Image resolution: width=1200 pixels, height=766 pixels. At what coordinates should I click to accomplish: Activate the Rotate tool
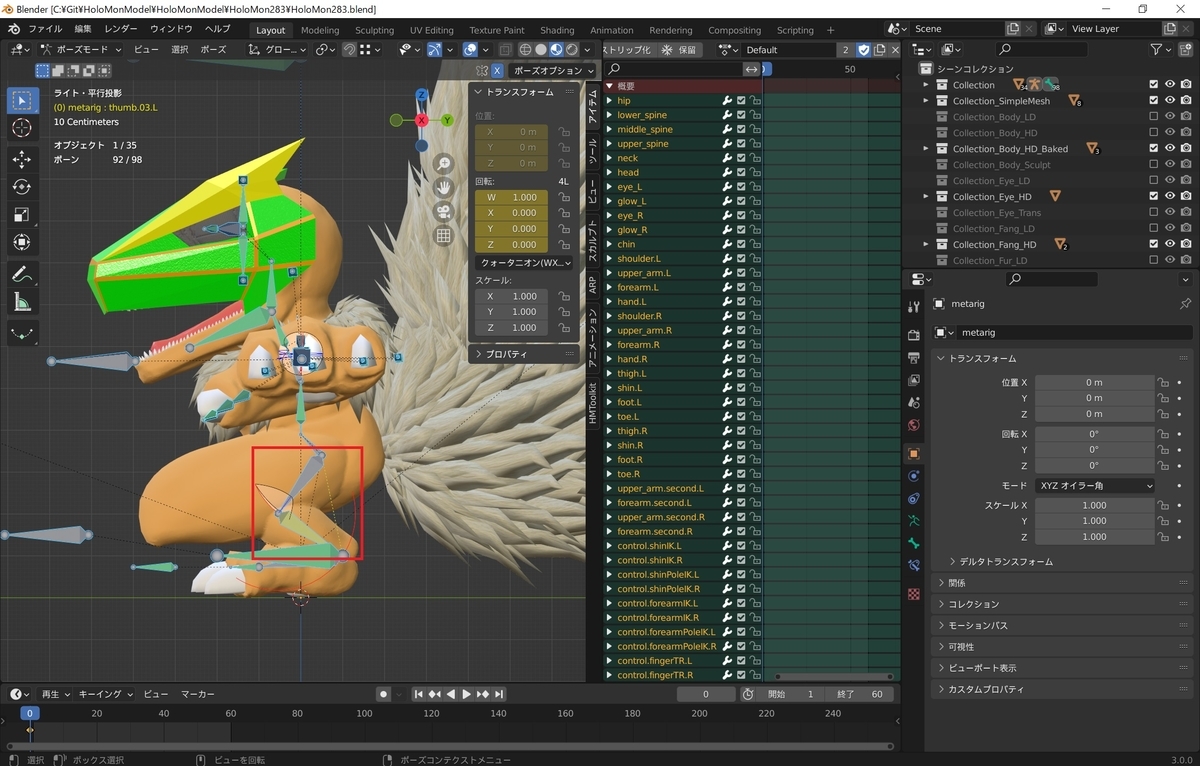pos(23,187)
